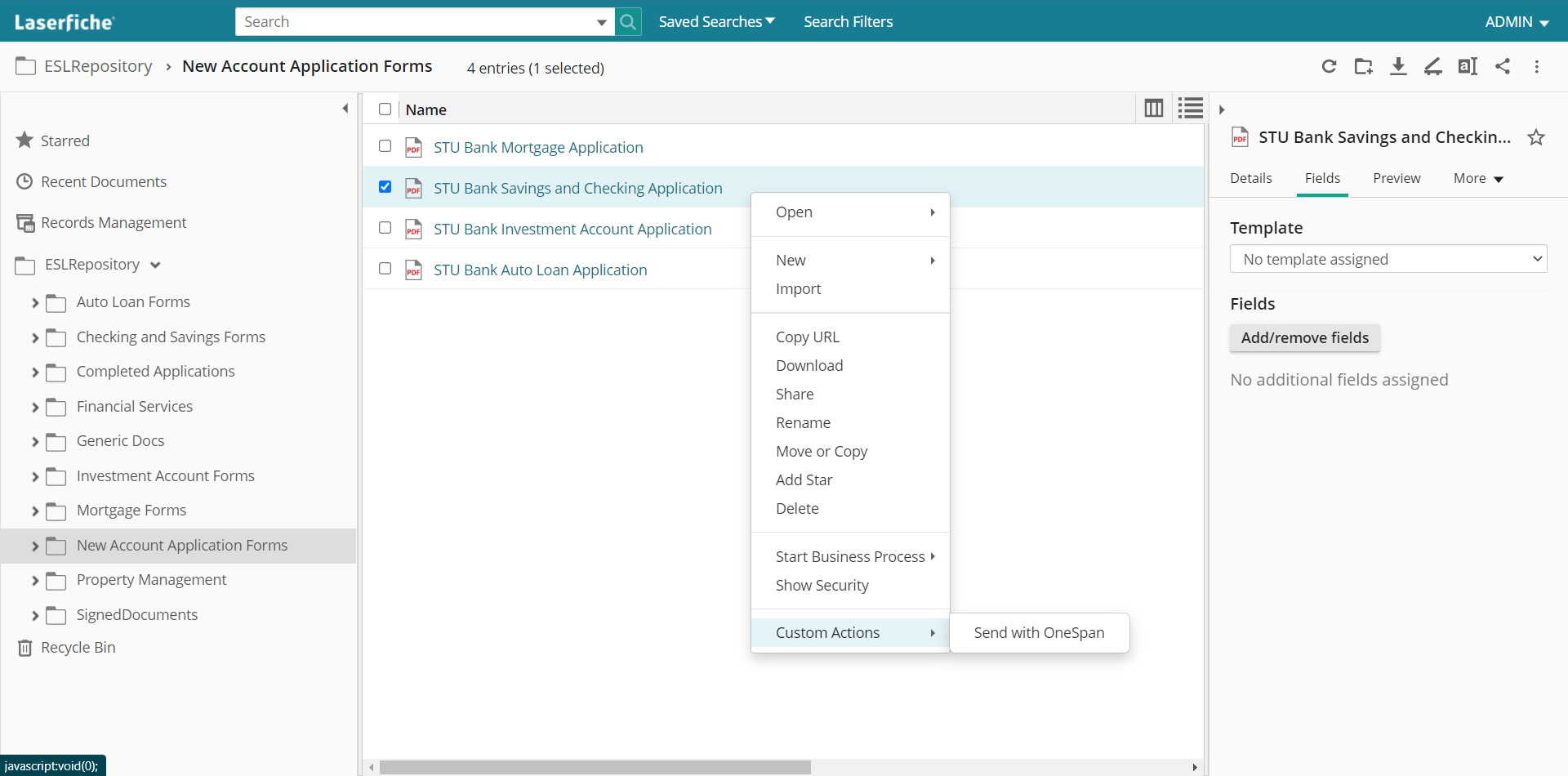This screenshot has width=1568, height=776.
Task: Collapse the left navigation pane
Action: [x=345, y=108]
